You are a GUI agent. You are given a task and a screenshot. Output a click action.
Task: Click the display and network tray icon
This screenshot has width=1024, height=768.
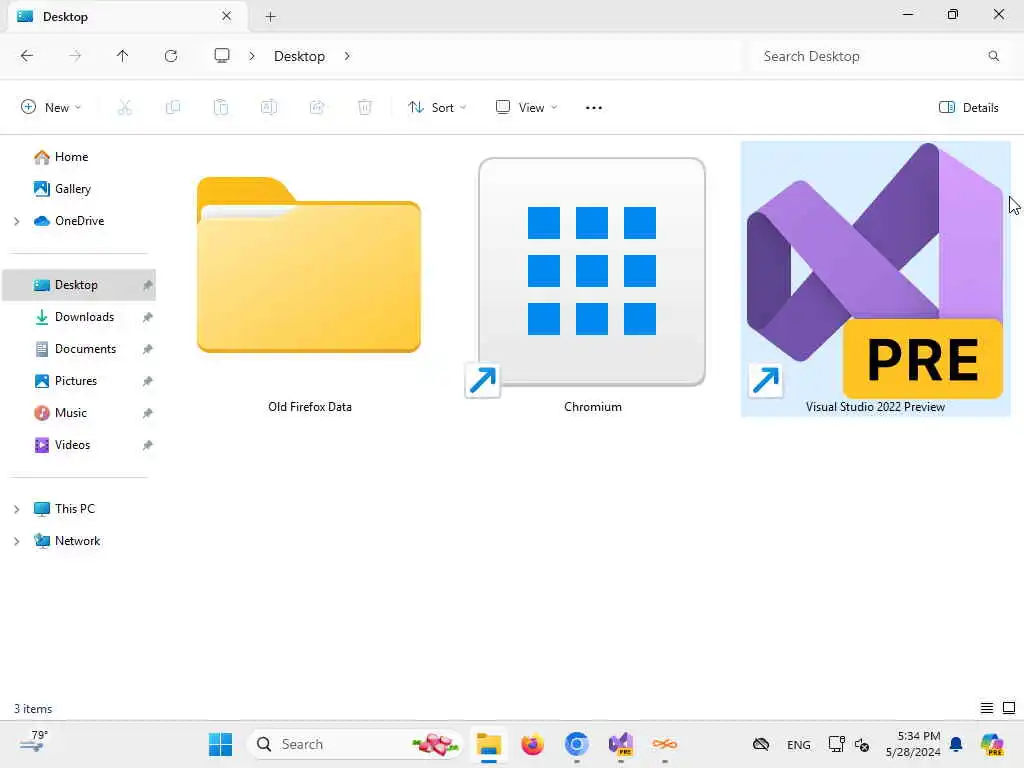point(836,744)
